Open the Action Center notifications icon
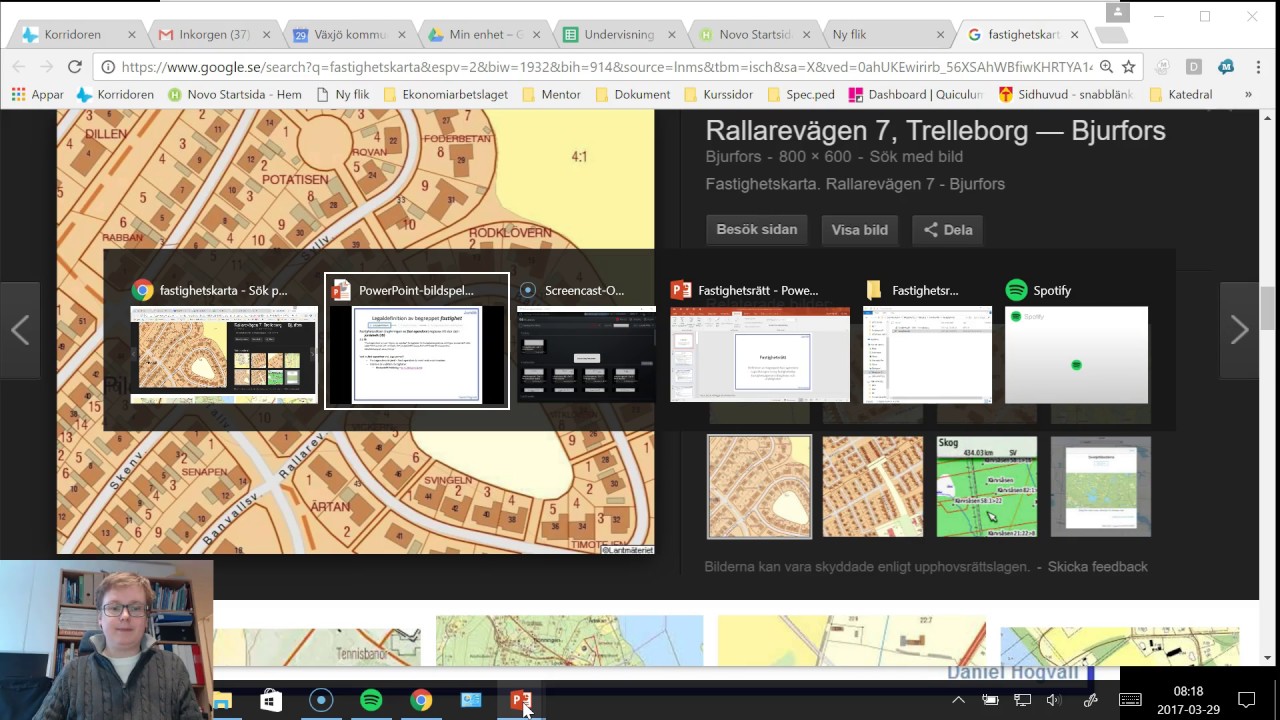The width and height of the screenshot is (1280, 720). point(1247,700)
